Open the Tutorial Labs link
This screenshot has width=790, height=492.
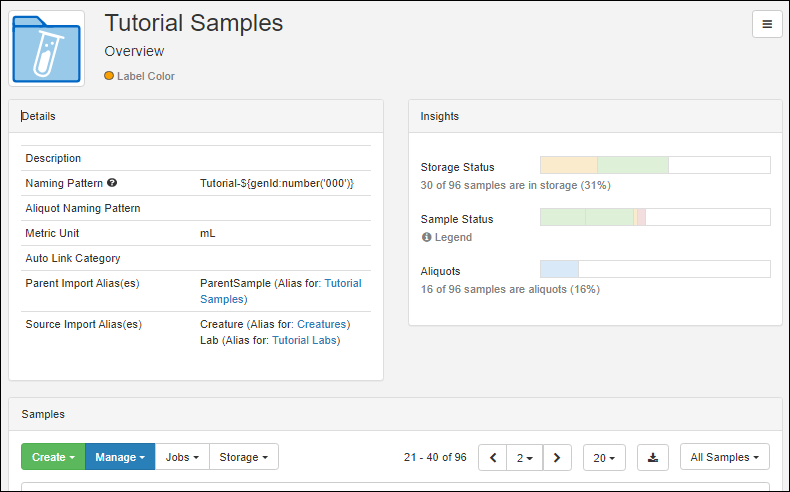(304, 340)
